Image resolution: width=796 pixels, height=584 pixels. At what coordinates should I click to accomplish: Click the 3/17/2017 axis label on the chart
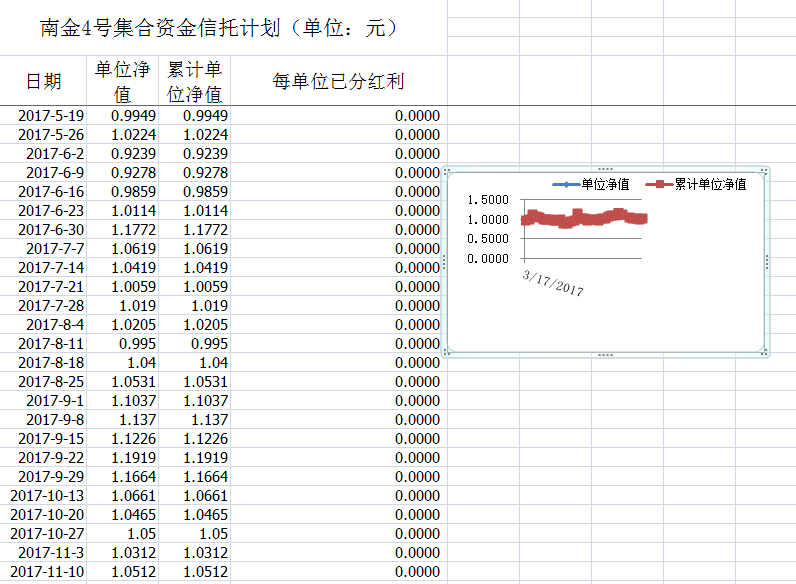click(553, 282)
